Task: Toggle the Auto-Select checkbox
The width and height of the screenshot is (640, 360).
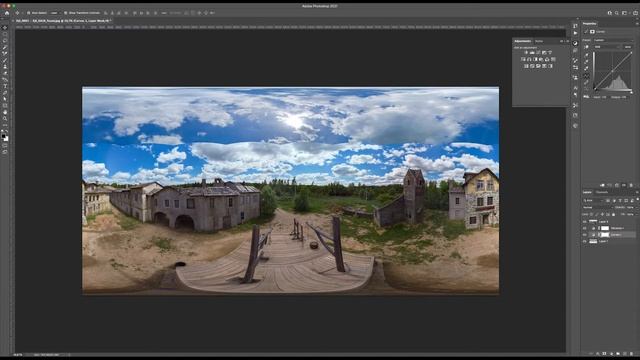Action: 29,13
